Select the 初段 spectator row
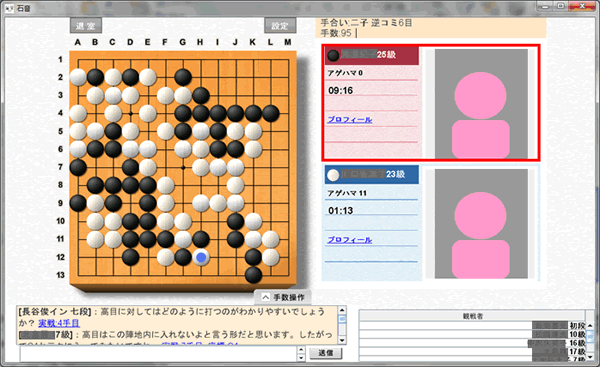 [473, 325]
